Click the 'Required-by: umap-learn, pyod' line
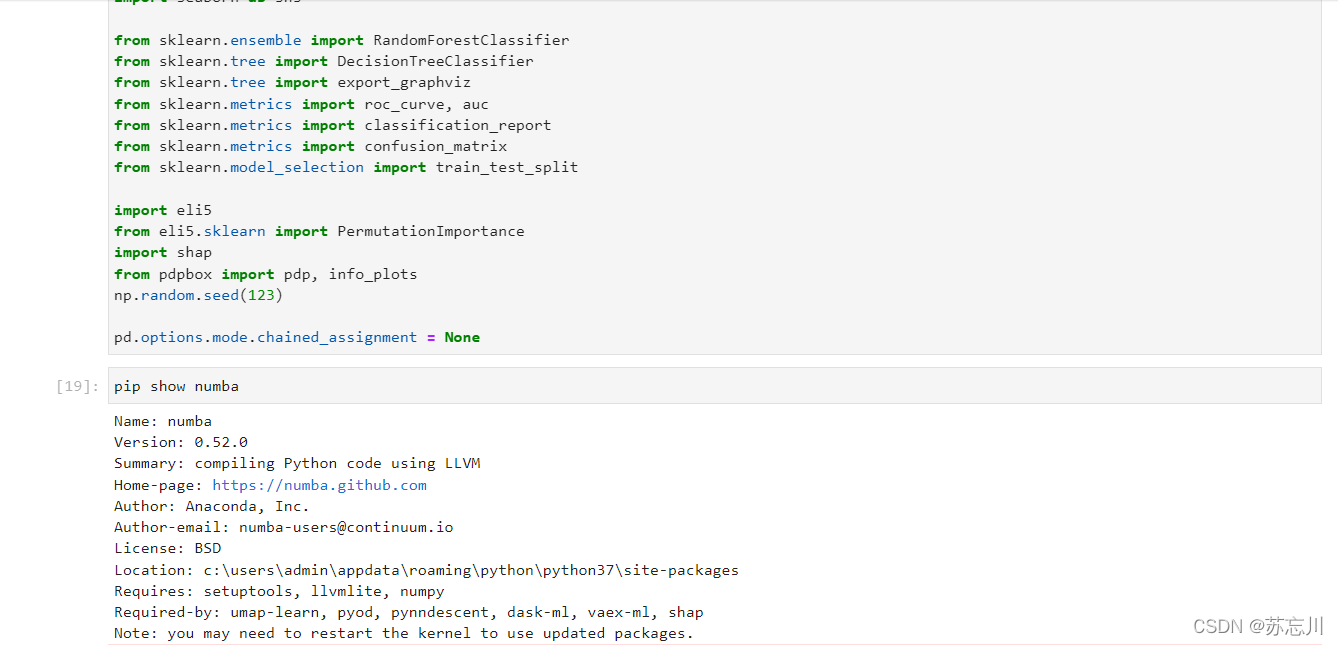 point(409,612)
